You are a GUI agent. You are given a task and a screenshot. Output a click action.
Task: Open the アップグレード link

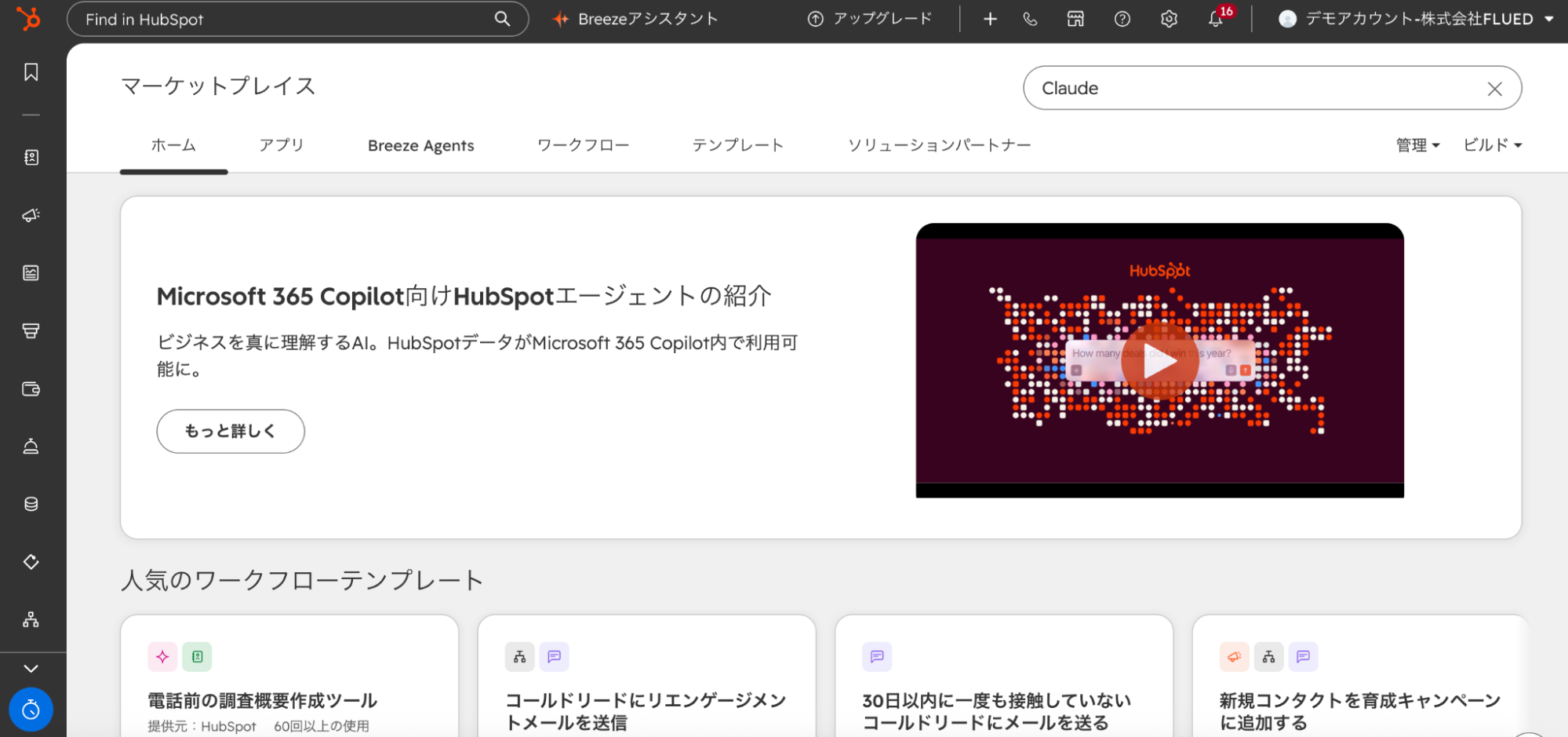870,19
